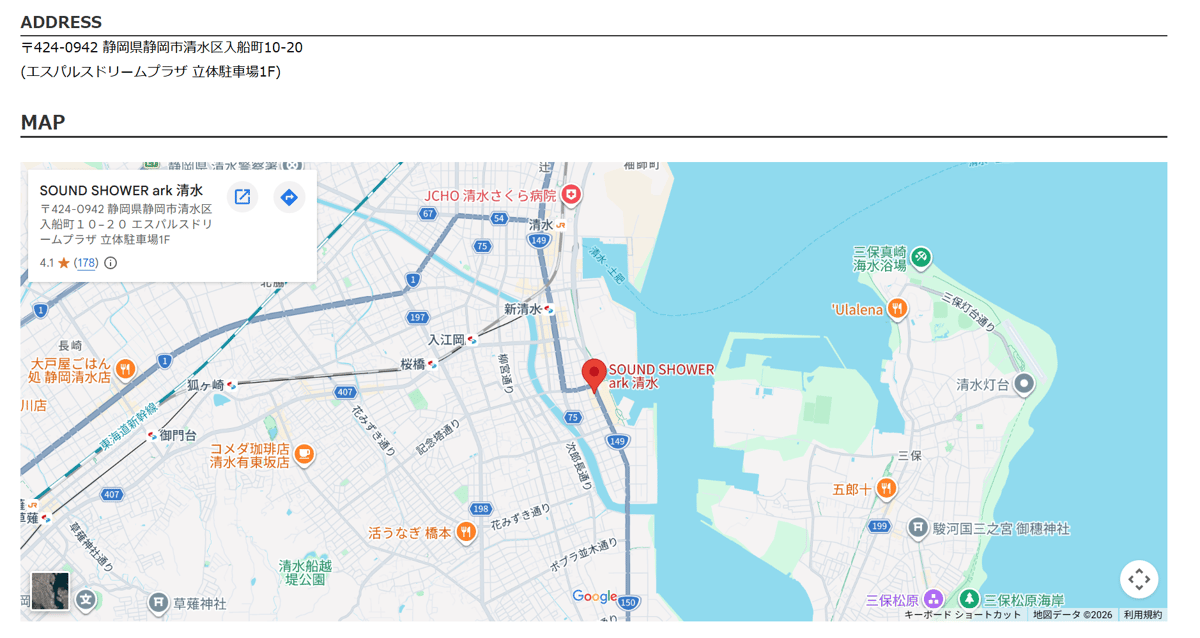The image size is (1200, 638).
Task: Open larger map view icon
Action: 242,197
